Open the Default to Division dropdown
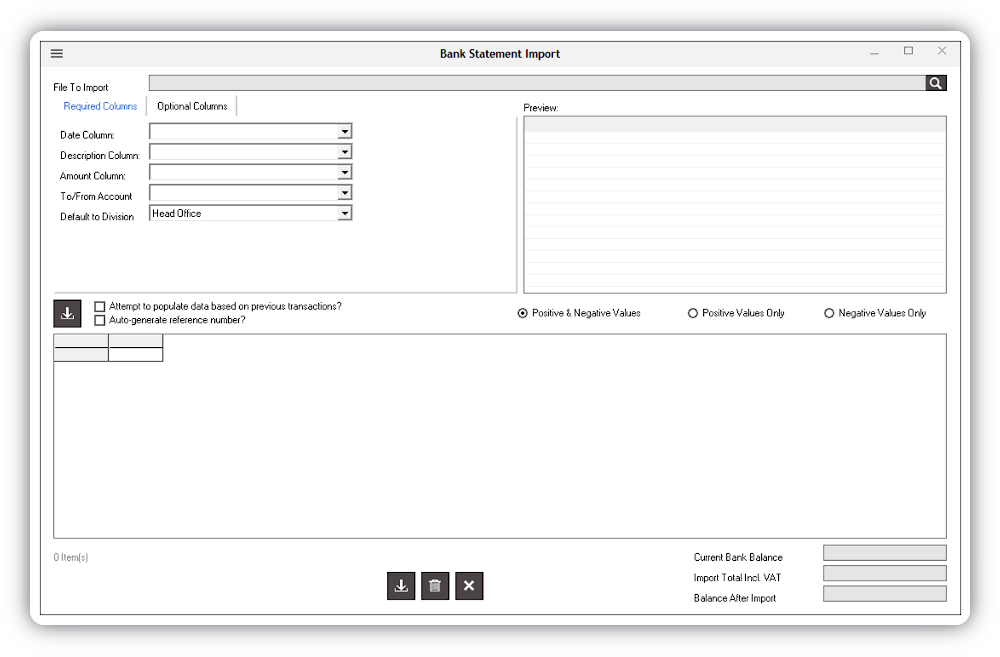Screen dimensions: 1000x657 pos(344,213)
